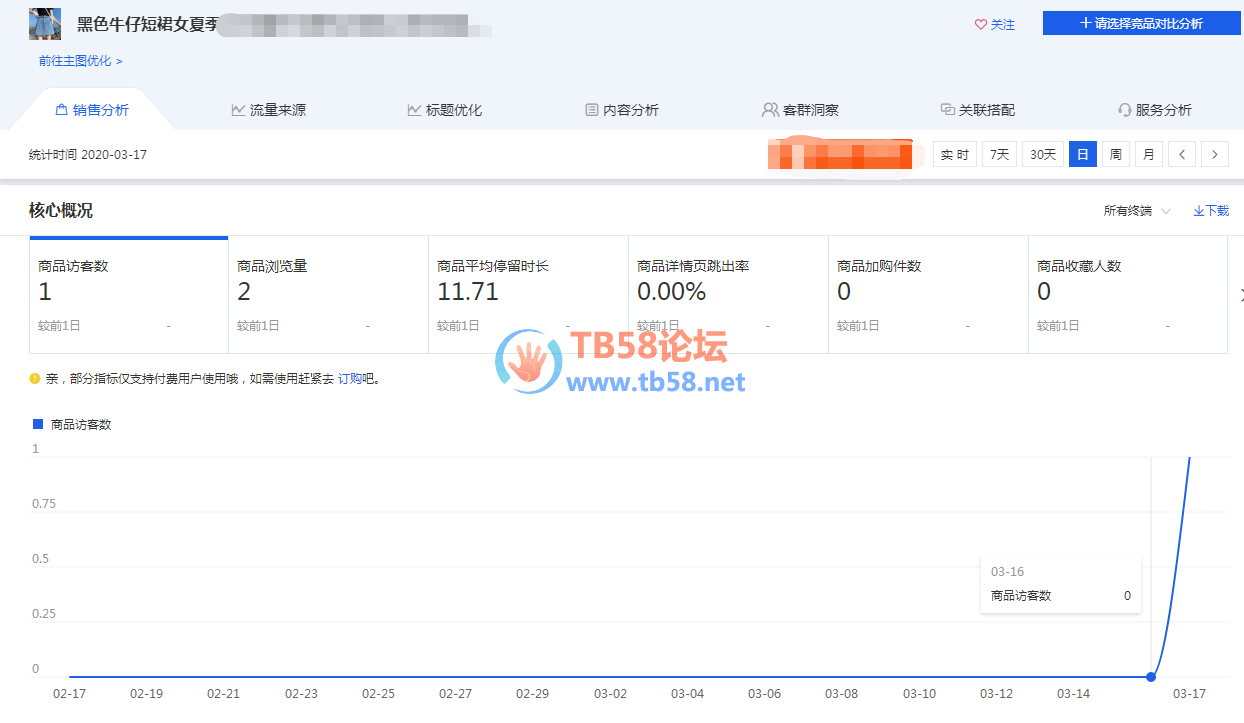Open the 前往主图优化 link
1244x723 pixels.
point(80,61)
